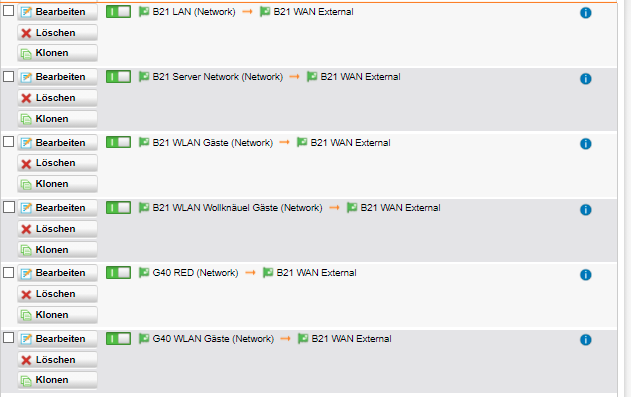
Task: View info for B21 WLAN Wollknäuel Gäste rule
Action: point(586,210)
